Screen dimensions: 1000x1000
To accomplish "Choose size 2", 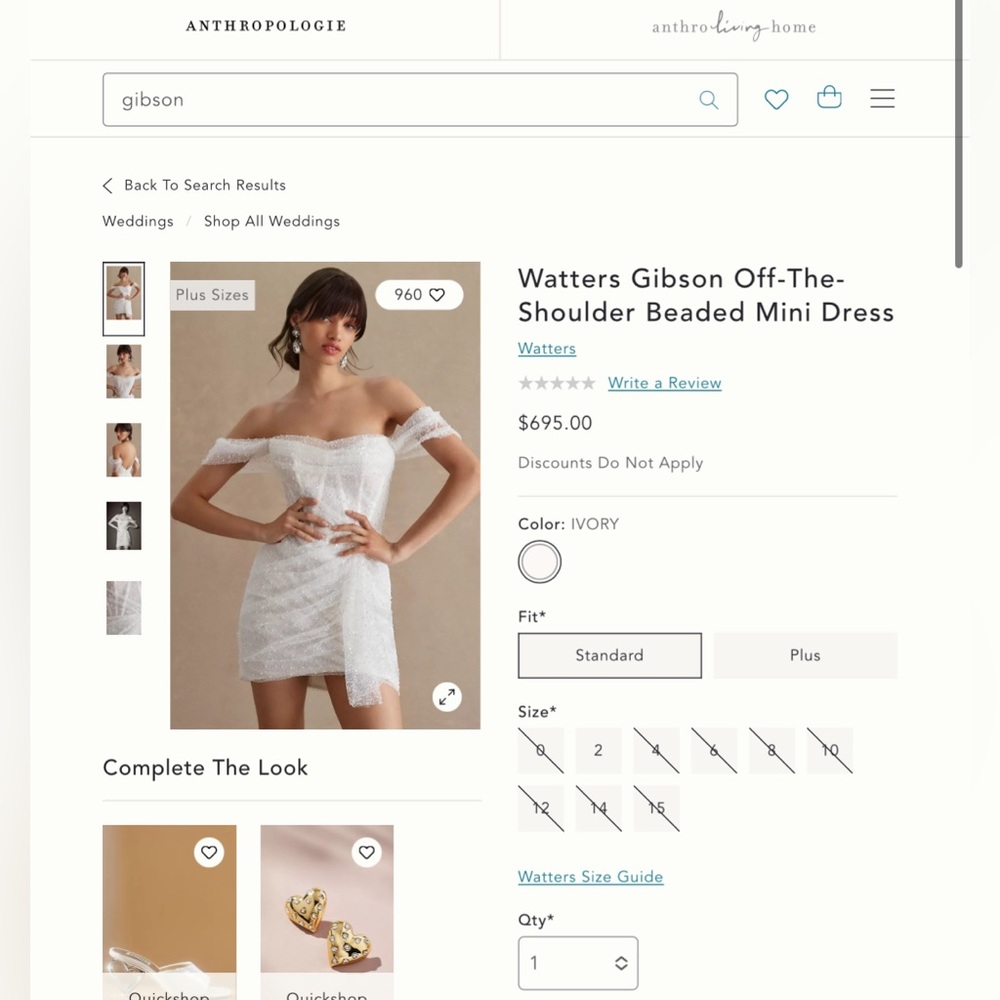I will pos(598,750).
